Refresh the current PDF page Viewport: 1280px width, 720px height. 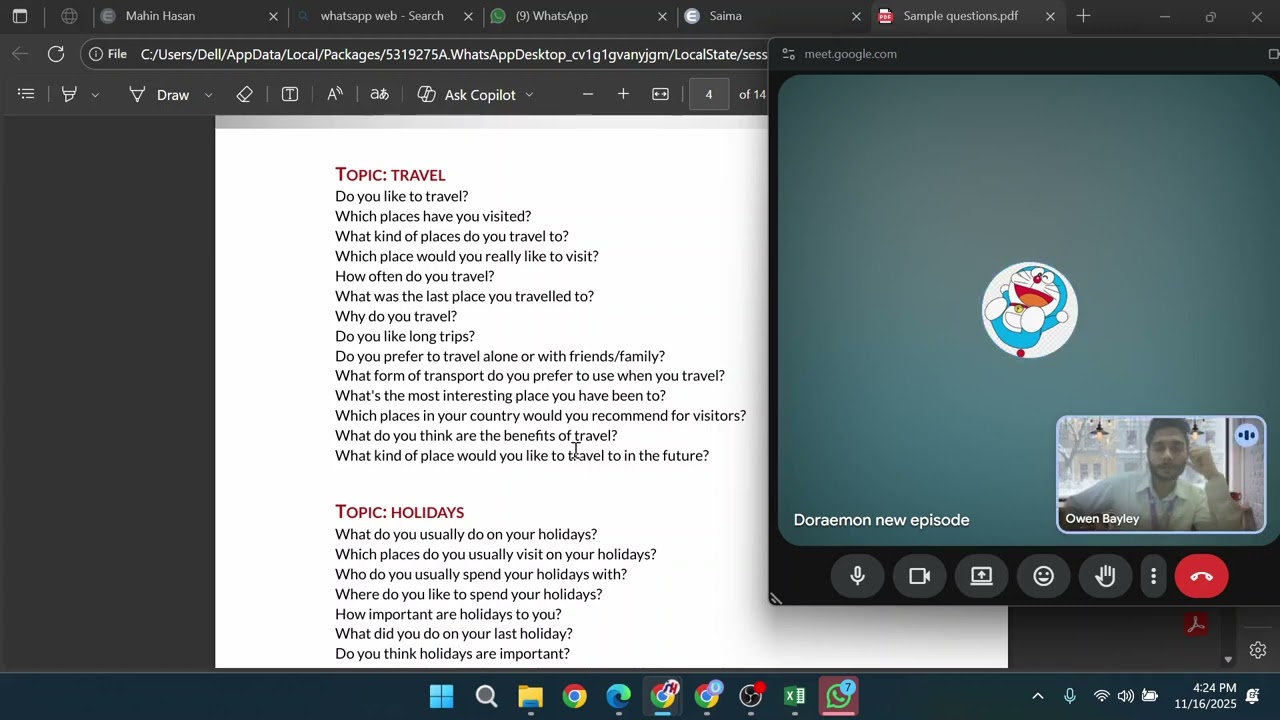tap(56, 54)
